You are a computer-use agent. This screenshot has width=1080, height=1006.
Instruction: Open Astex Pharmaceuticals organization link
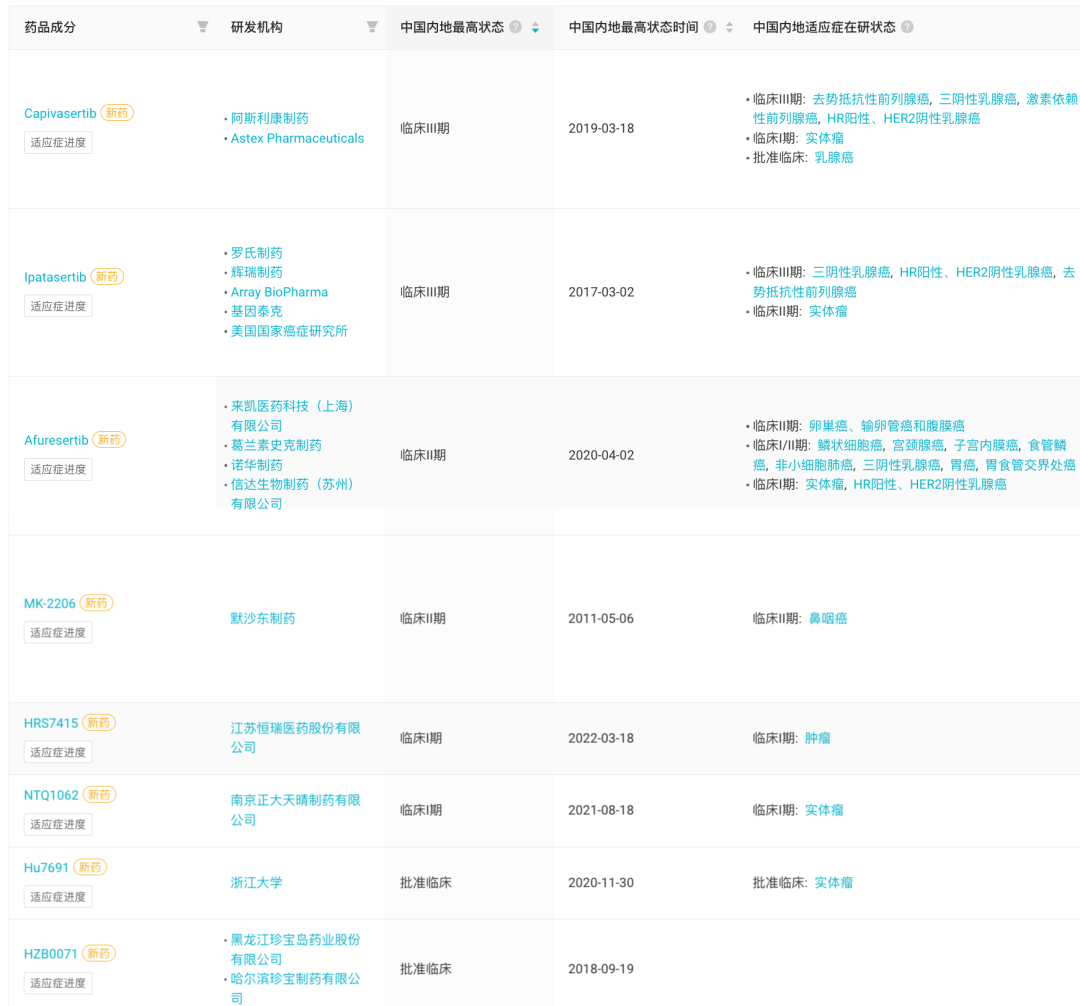pos(297,138)
